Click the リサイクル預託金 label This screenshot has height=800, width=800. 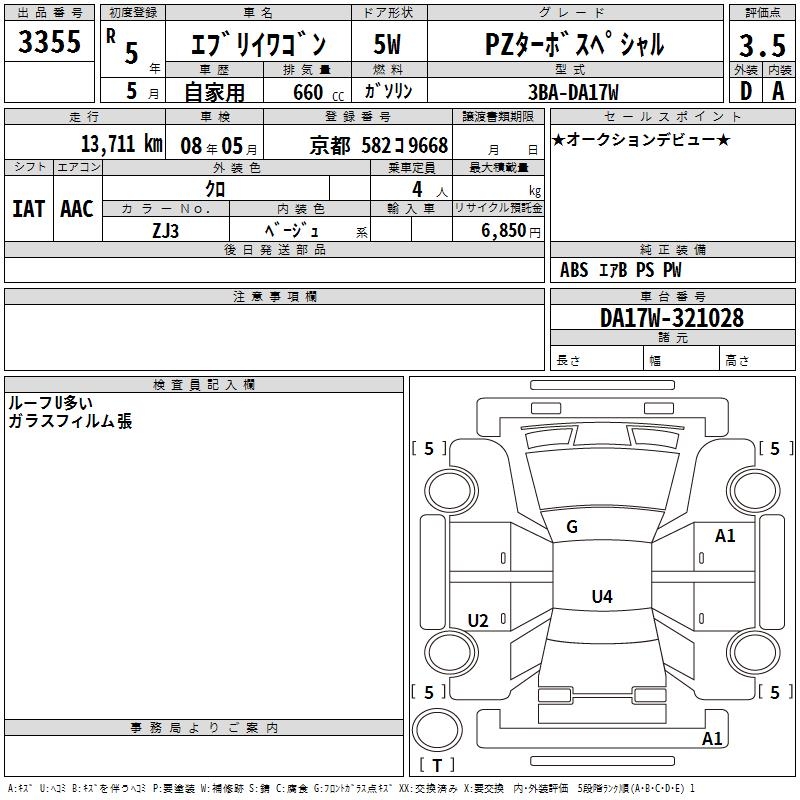pyautogui.click(x=498, y=208)
